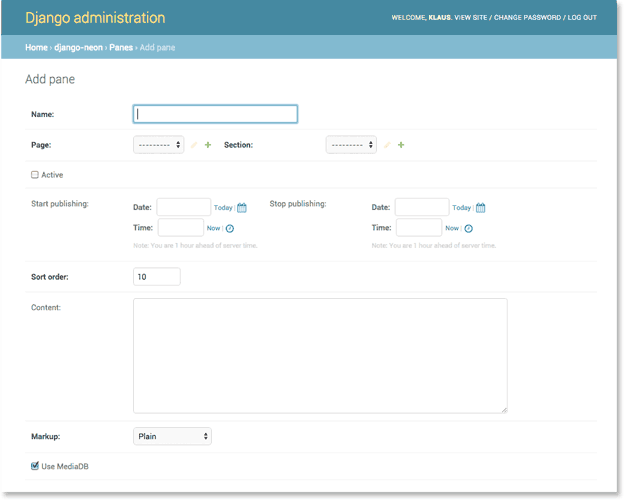Click the Stop publishing Time field
The width and height of the screenshot is (624, 500).
[419, 227]
